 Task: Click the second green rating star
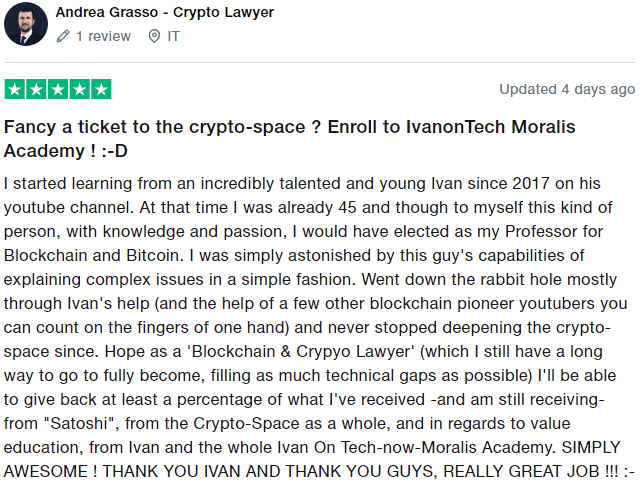point(36,89)
